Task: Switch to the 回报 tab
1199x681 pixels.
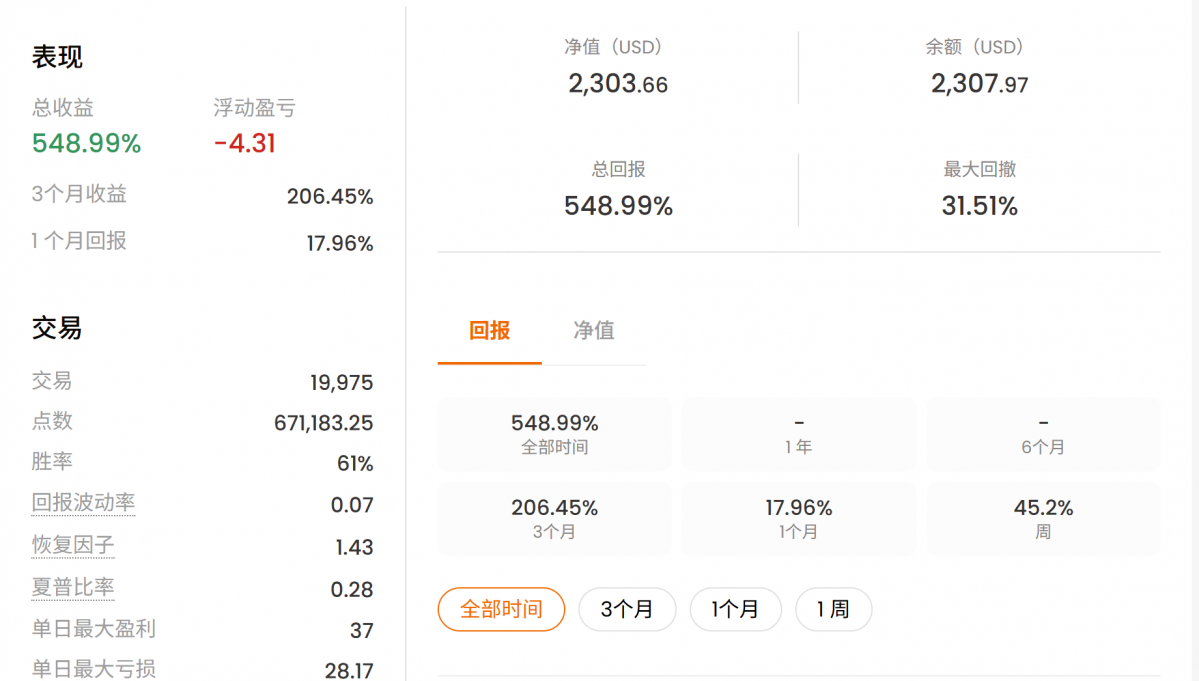Action: coord(489,331)
